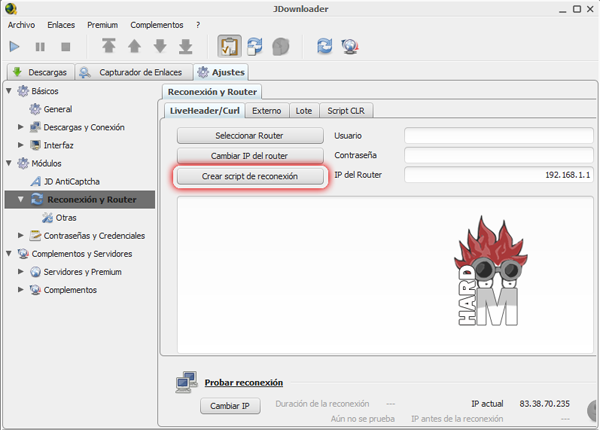Click the Probar reconexión heading link
Image resolution: width=600 pixels, height=430 pixels.
[x=243, y=383]
